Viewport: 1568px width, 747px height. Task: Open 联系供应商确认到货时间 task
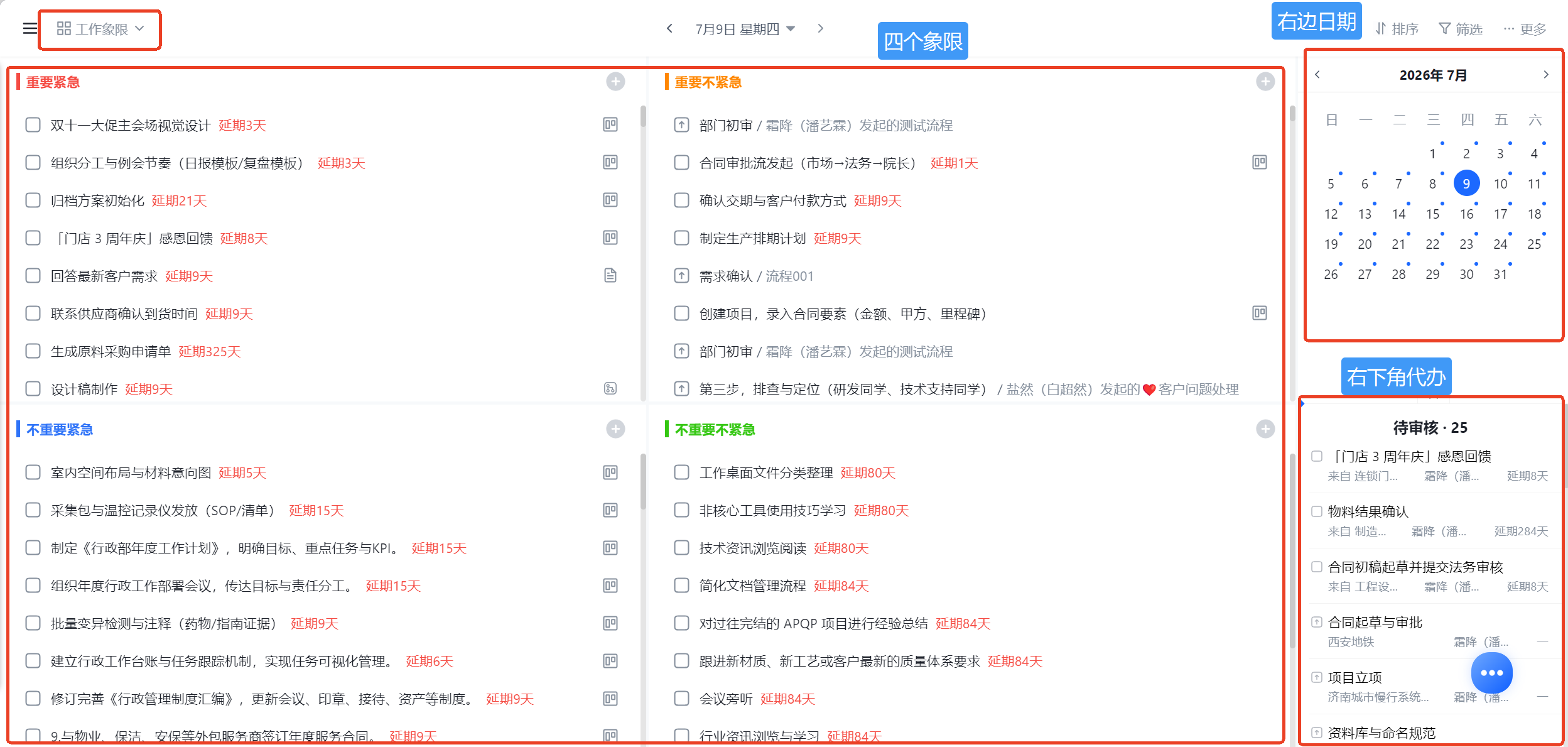(124, 314)
